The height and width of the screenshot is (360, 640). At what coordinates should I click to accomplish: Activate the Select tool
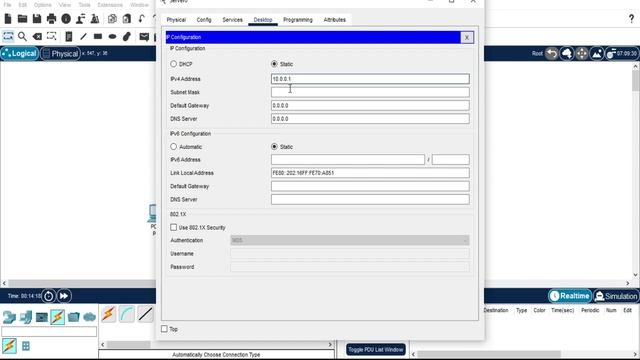pos(8,36)
